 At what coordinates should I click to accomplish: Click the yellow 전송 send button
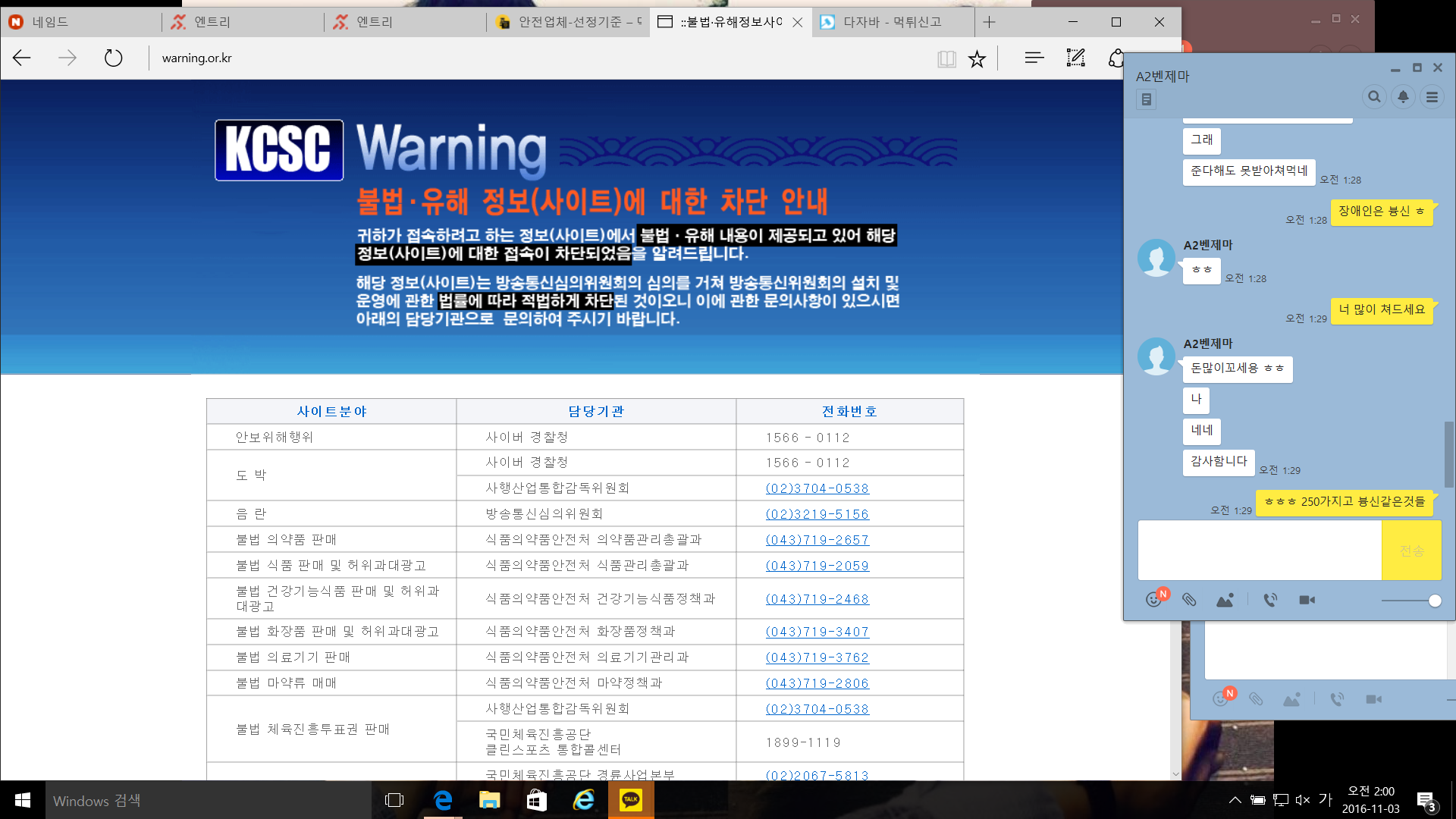coord(1411,551)
